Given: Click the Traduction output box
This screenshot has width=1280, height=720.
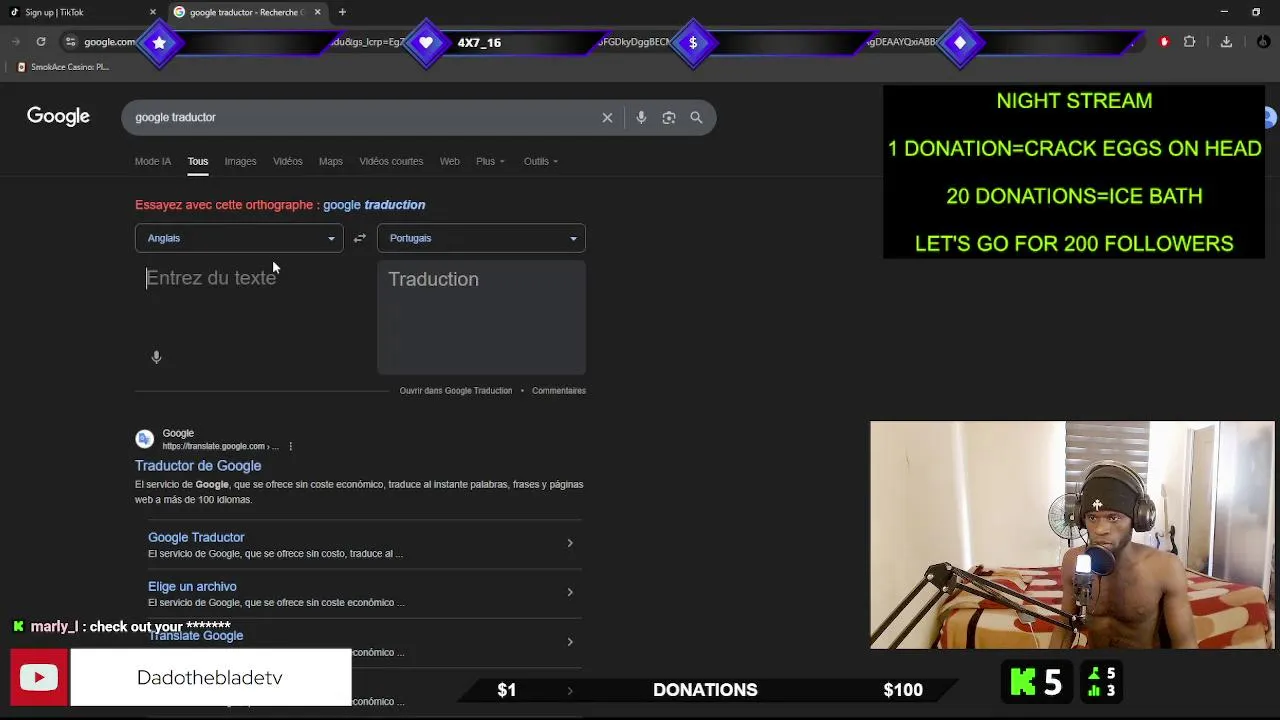Looking at the screenshot, I should 481,317.
